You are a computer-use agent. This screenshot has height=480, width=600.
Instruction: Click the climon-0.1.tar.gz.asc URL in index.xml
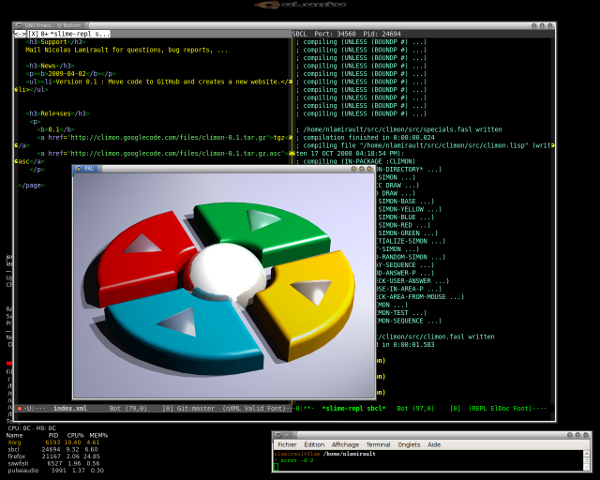click(x=177, y=153)
